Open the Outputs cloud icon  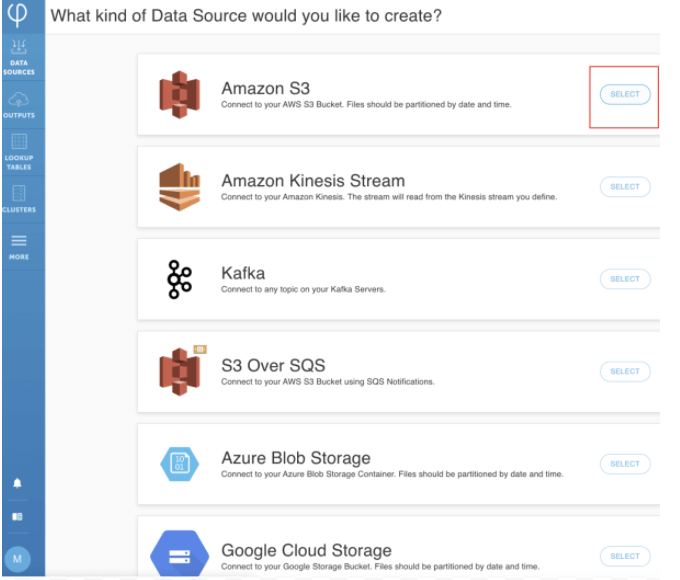point(19,105)
